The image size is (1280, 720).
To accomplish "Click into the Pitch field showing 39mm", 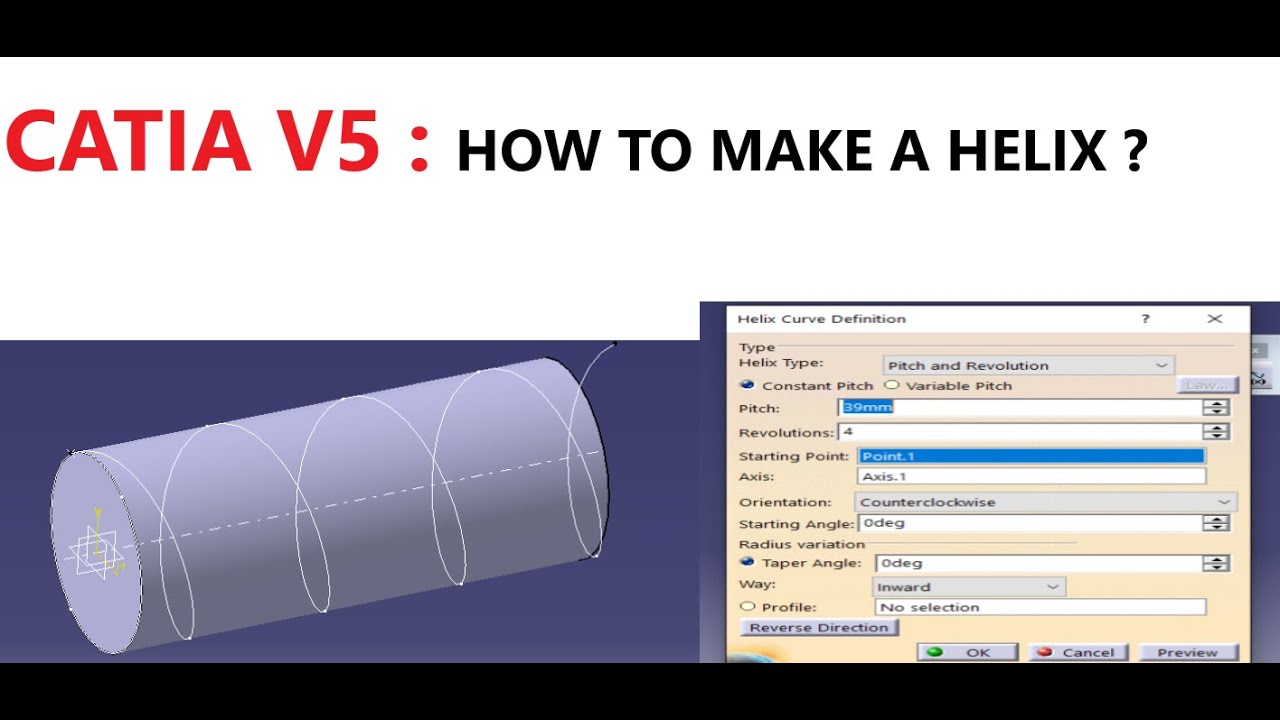I will coord(1020,408).
